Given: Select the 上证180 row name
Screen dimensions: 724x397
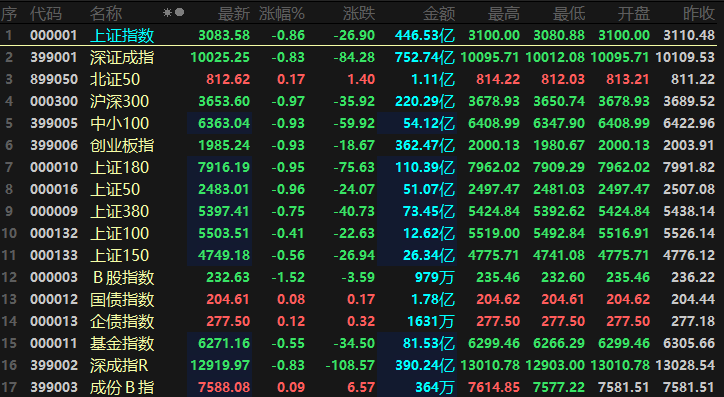Looking at the screenshot, I should click(120, 167).
